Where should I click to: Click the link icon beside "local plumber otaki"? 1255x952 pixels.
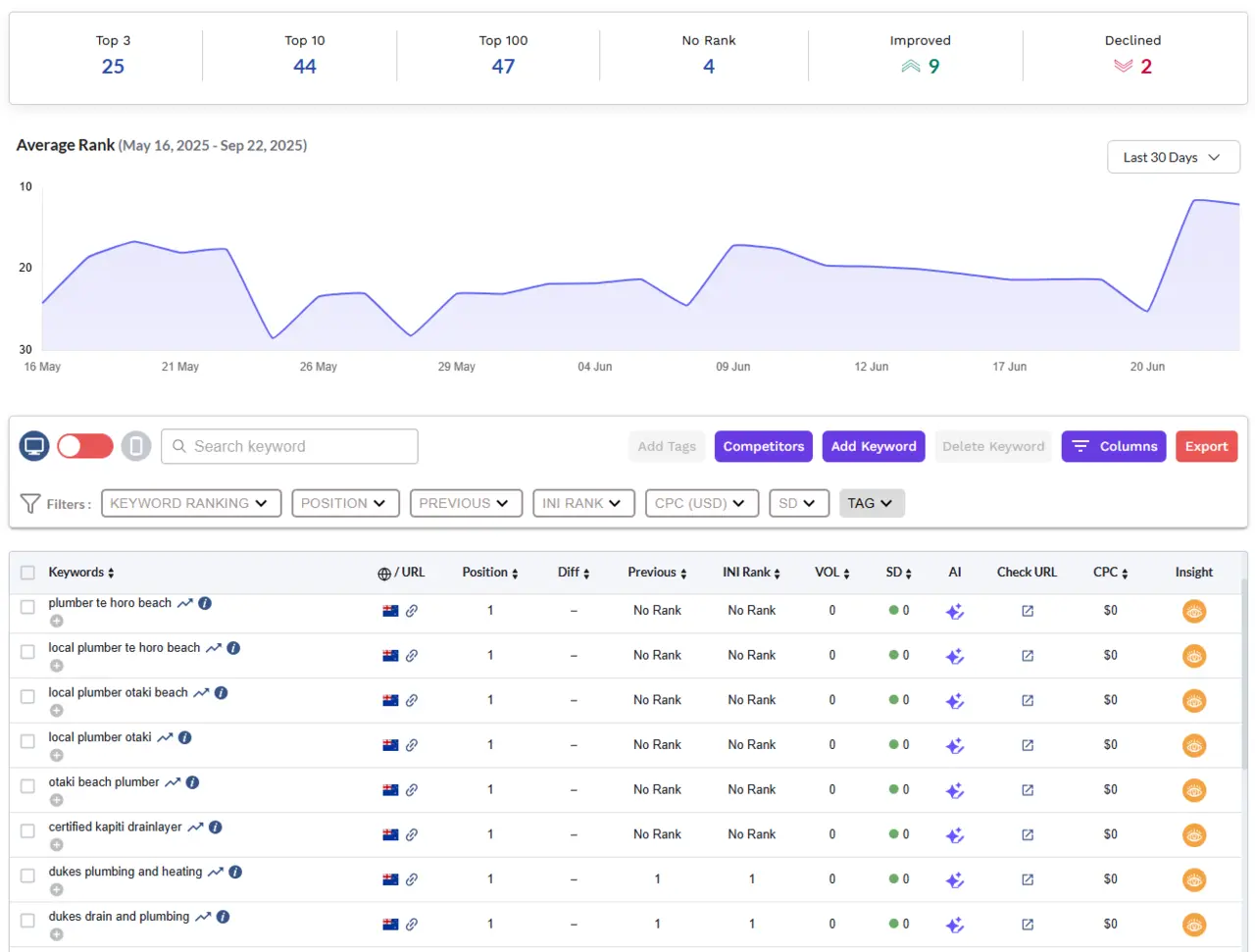(410, 745)
